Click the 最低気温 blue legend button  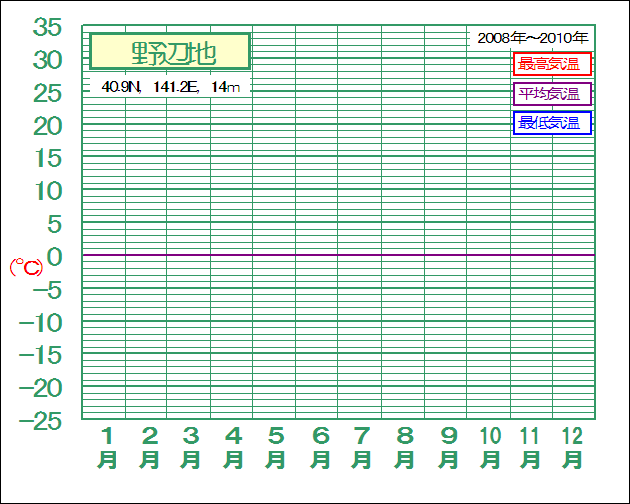pos(552,123)
